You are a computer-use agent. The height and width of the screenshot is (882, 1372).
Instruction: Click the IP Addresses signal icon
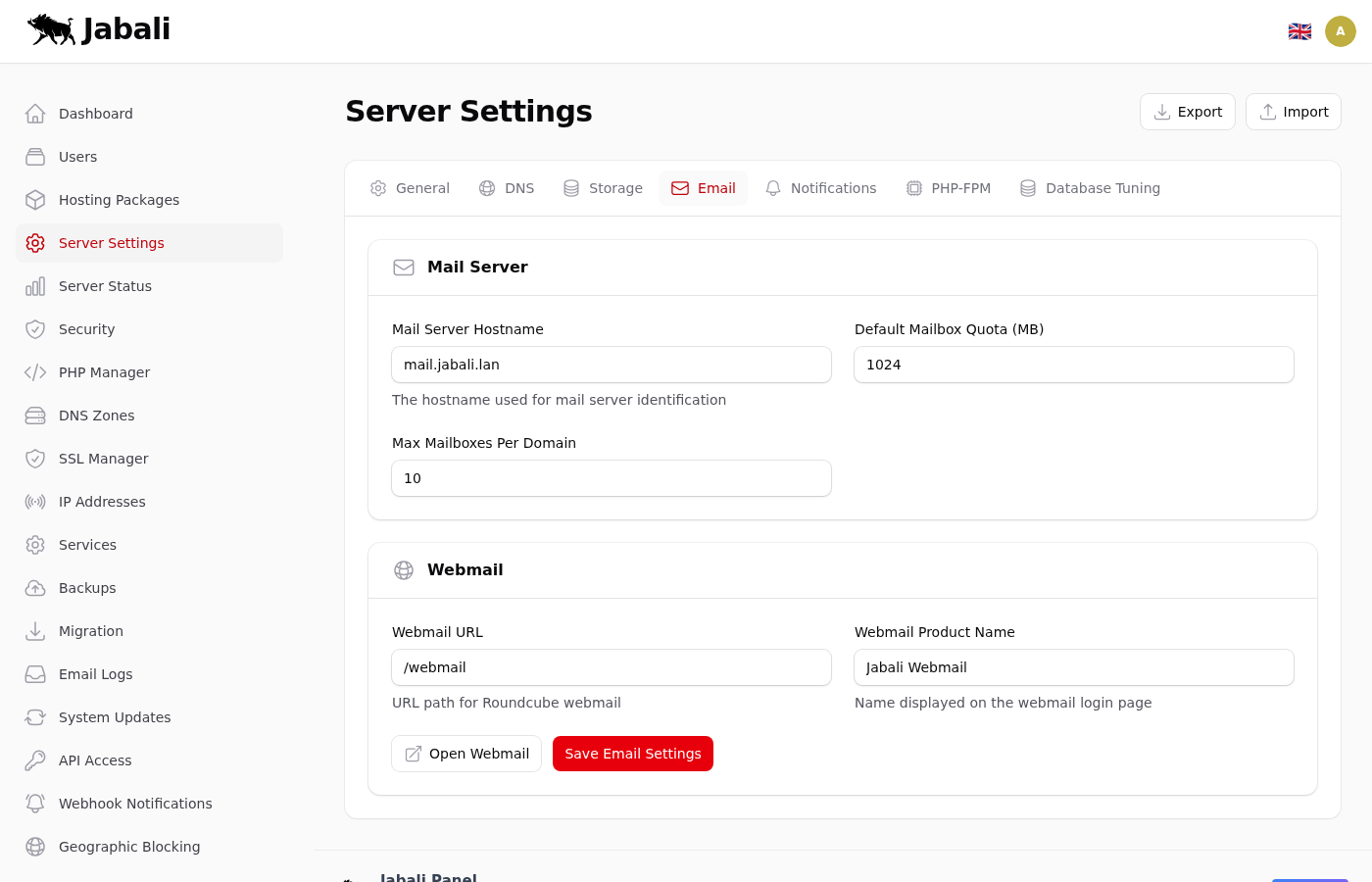click(35, 502)
